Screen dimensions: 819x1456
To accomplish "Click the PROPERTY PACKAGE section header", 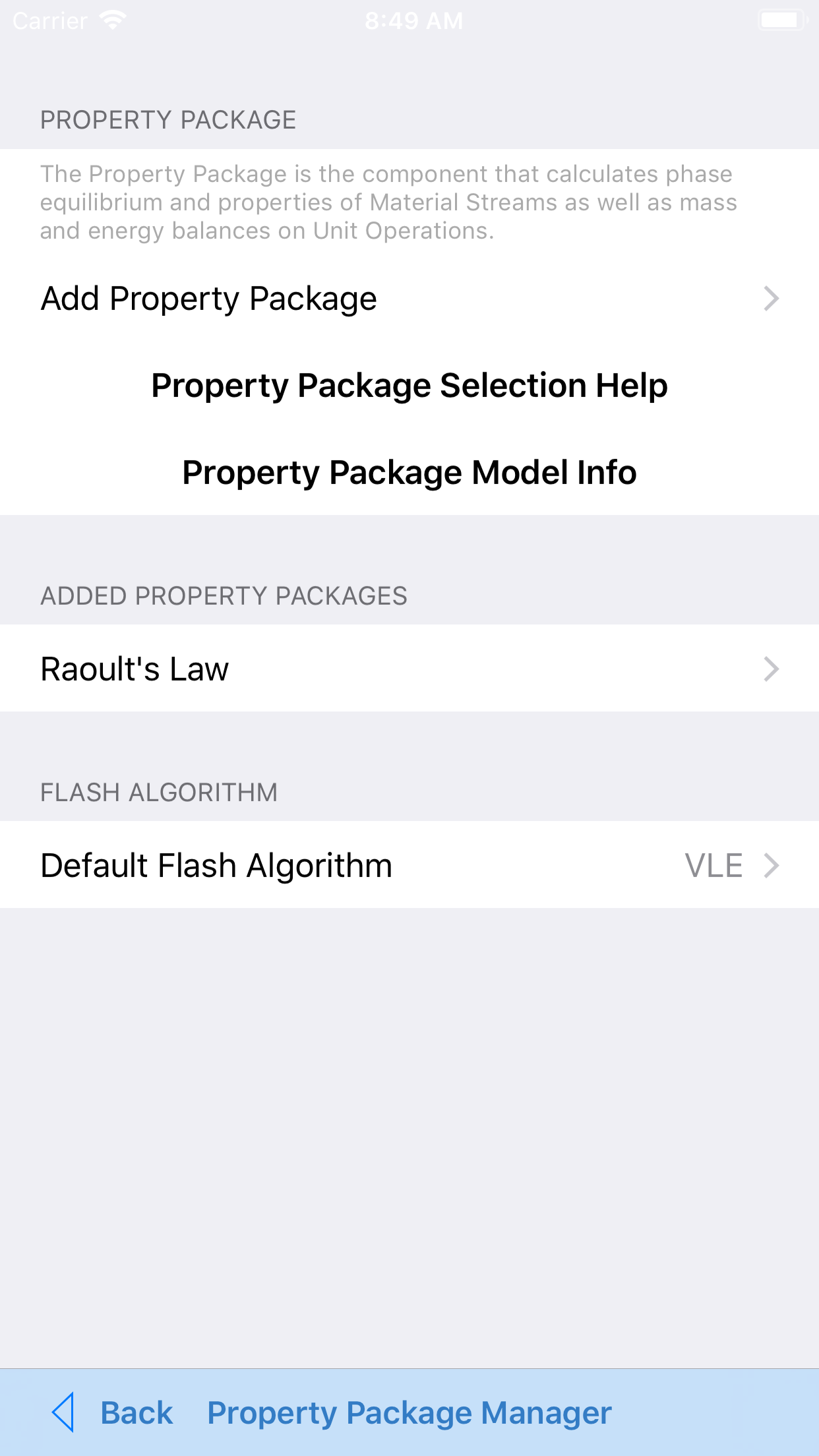I will [x=168, y=120].
